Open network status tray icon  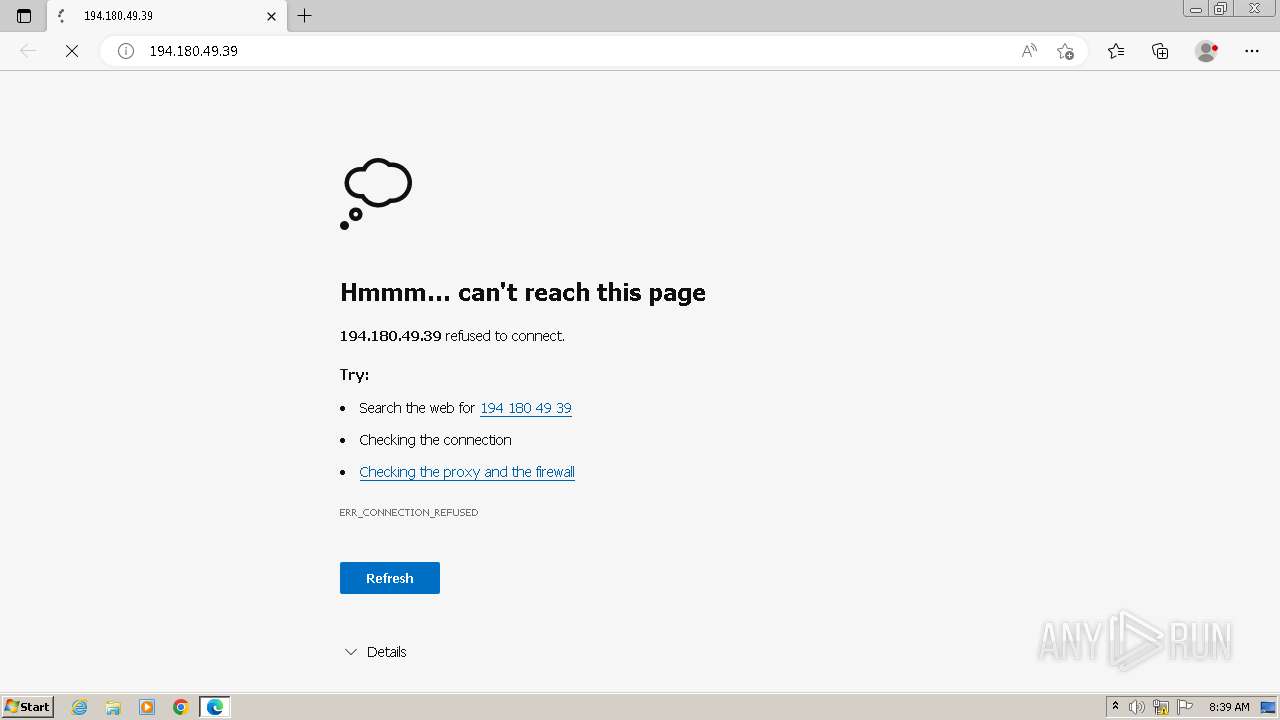[1161, 707]
